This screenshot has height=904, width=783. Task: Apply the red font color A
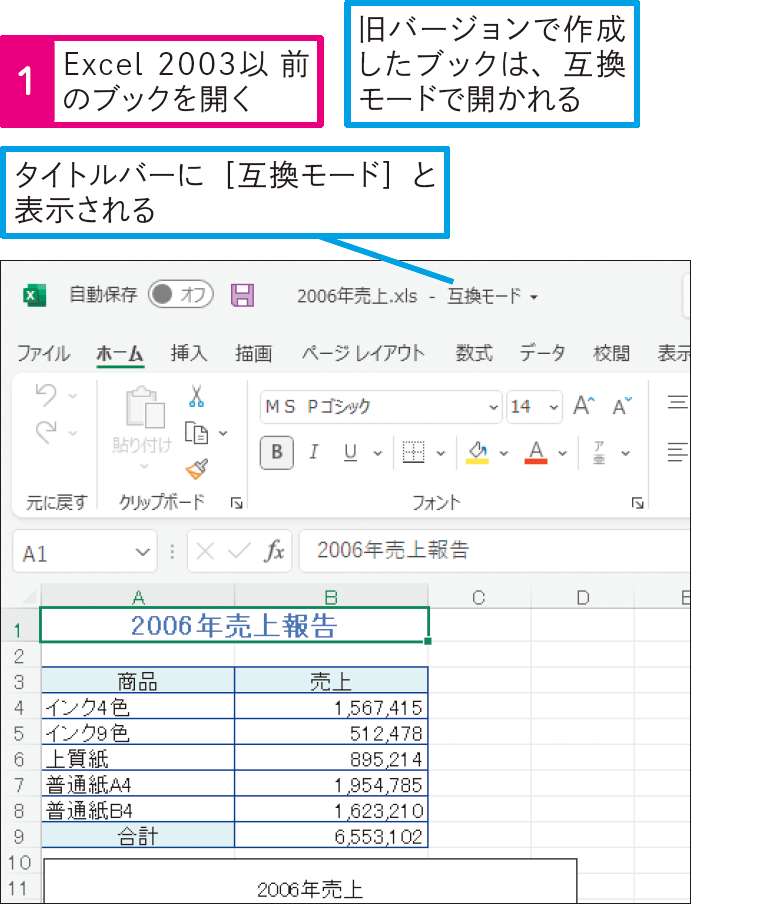coord(536,452)
